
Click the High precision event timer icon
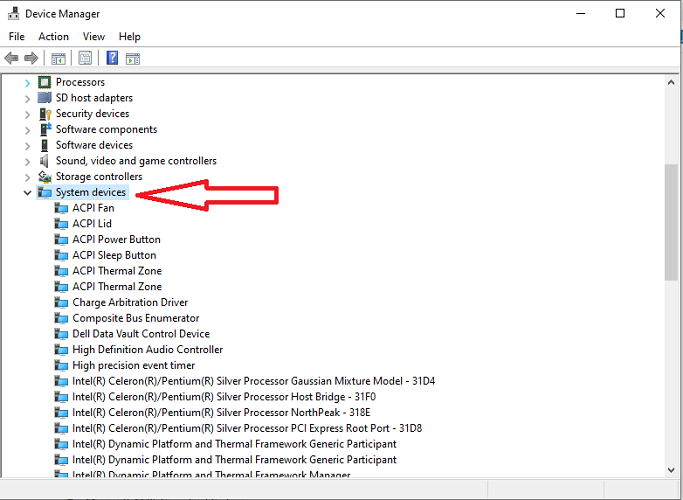[61, 365]
